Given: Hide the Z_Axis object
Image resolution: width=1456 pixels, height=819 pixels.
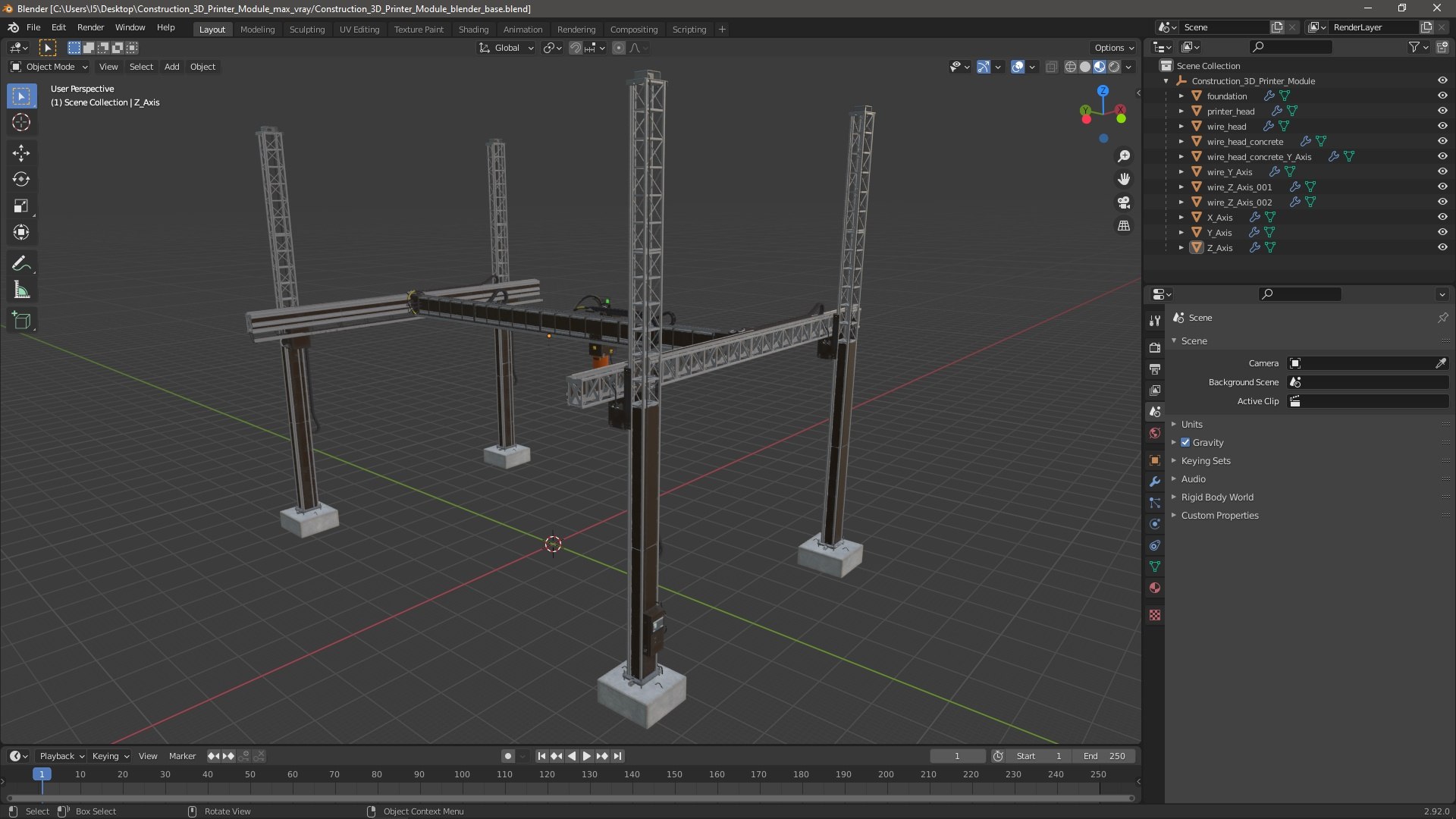Looking at the screenshot, I should (1442, 247).
